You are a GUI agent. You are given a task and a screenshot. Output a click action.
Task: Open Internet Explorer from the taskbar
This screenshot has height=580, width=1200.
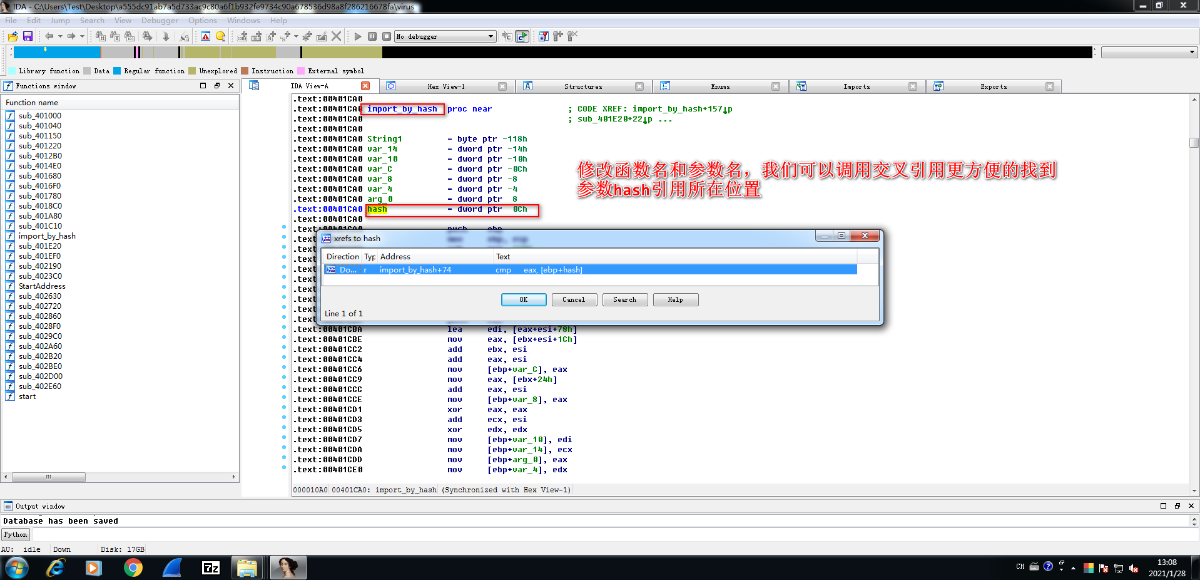click(56, 567)
